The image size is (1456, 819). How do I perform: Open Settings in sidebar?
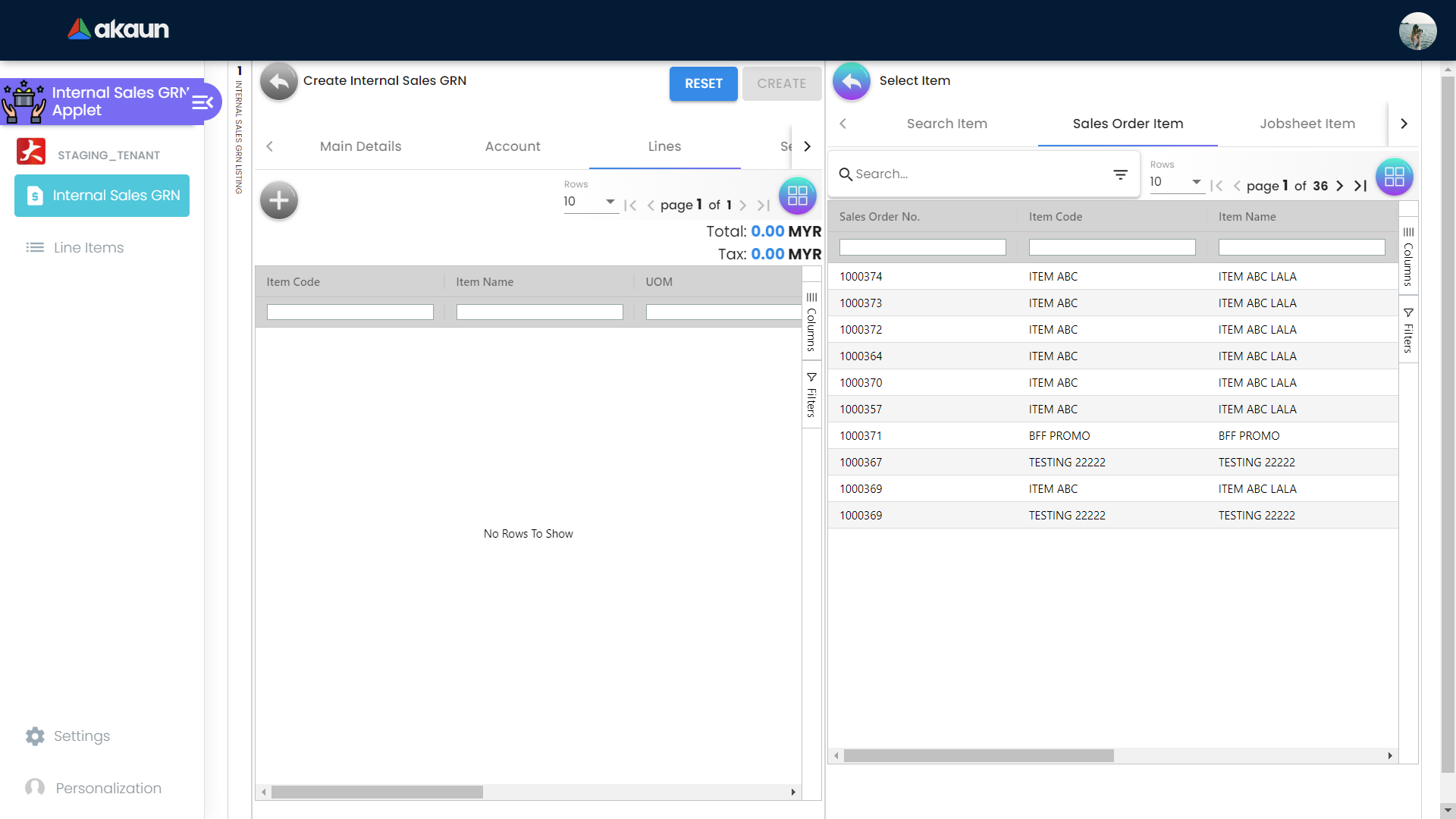(81, 736)
